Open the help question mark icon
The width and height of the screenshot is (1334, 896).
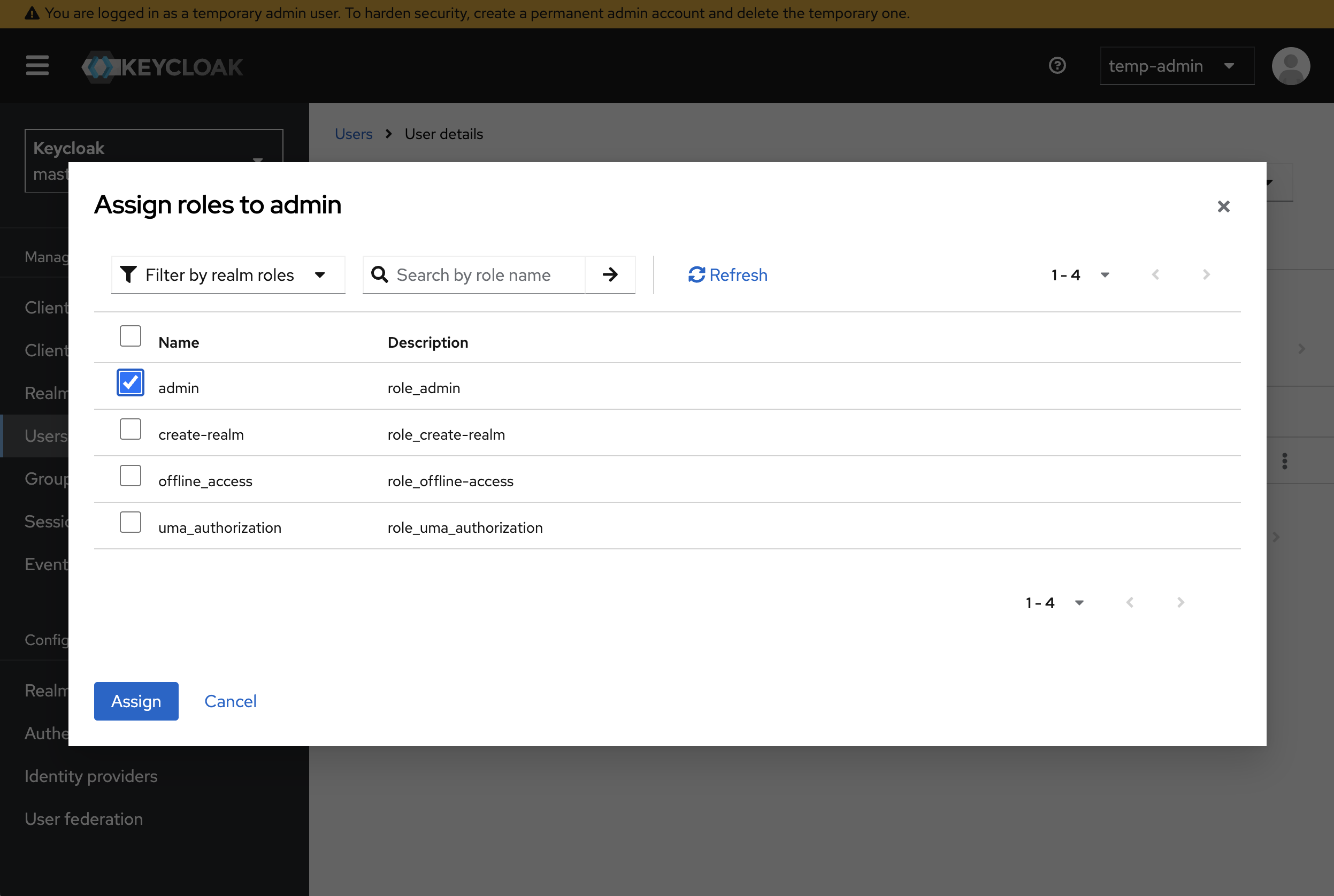coord(1057,66)
